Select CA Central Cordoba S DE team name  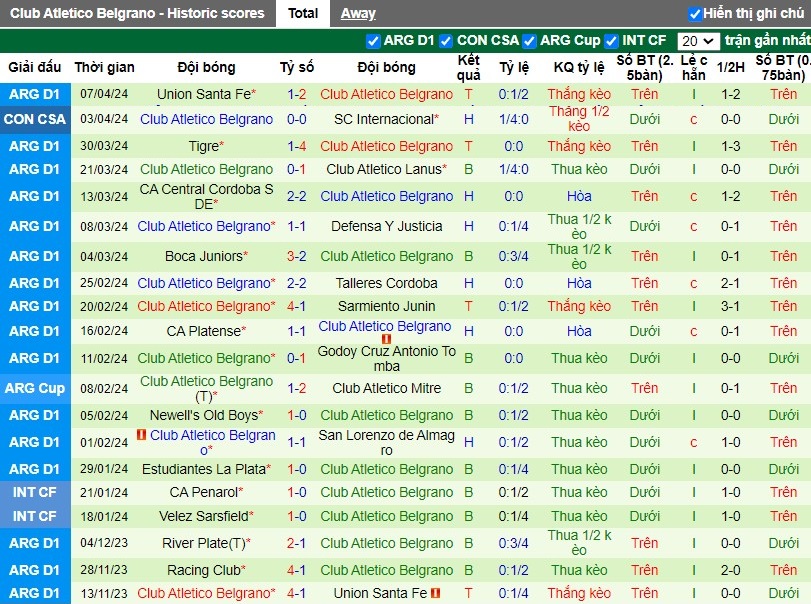(206, 197)
